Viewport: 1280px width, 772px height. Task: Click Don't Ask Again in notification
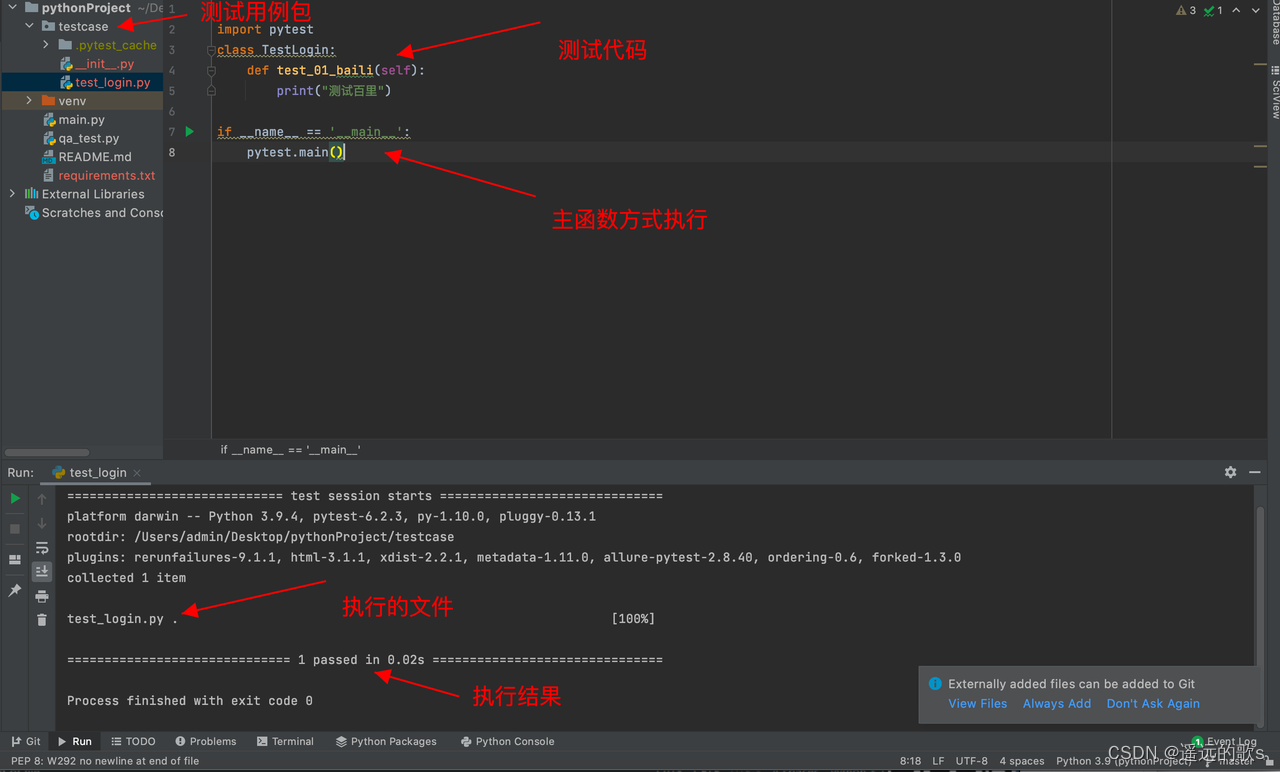pyautogui.click(x=1153, y=704)
